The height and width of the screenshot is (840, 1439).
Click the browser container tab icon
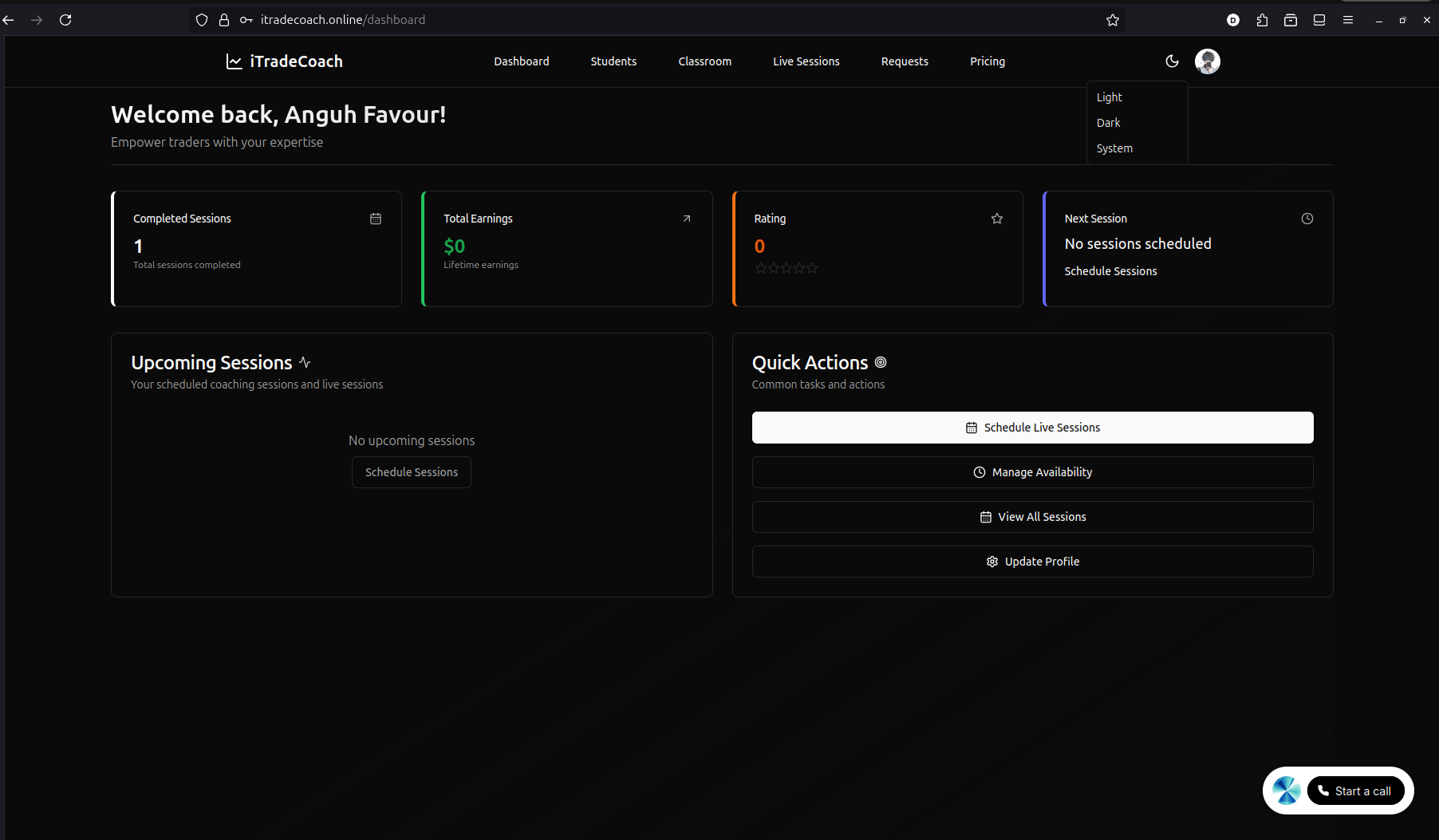(1291, 20)
